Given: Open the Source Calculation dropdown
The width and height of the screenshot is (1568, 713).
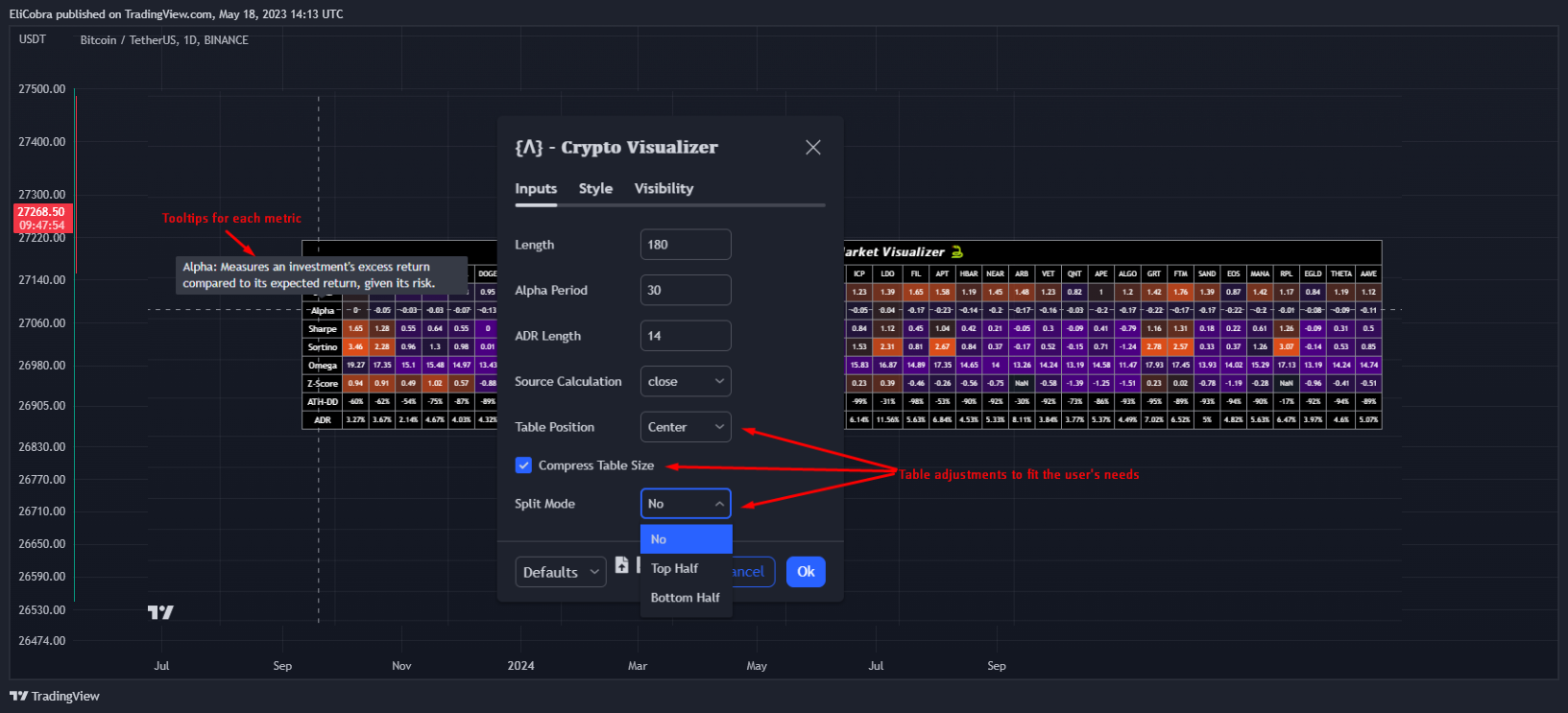Looking at the screenshot, I should click(686, 381).
